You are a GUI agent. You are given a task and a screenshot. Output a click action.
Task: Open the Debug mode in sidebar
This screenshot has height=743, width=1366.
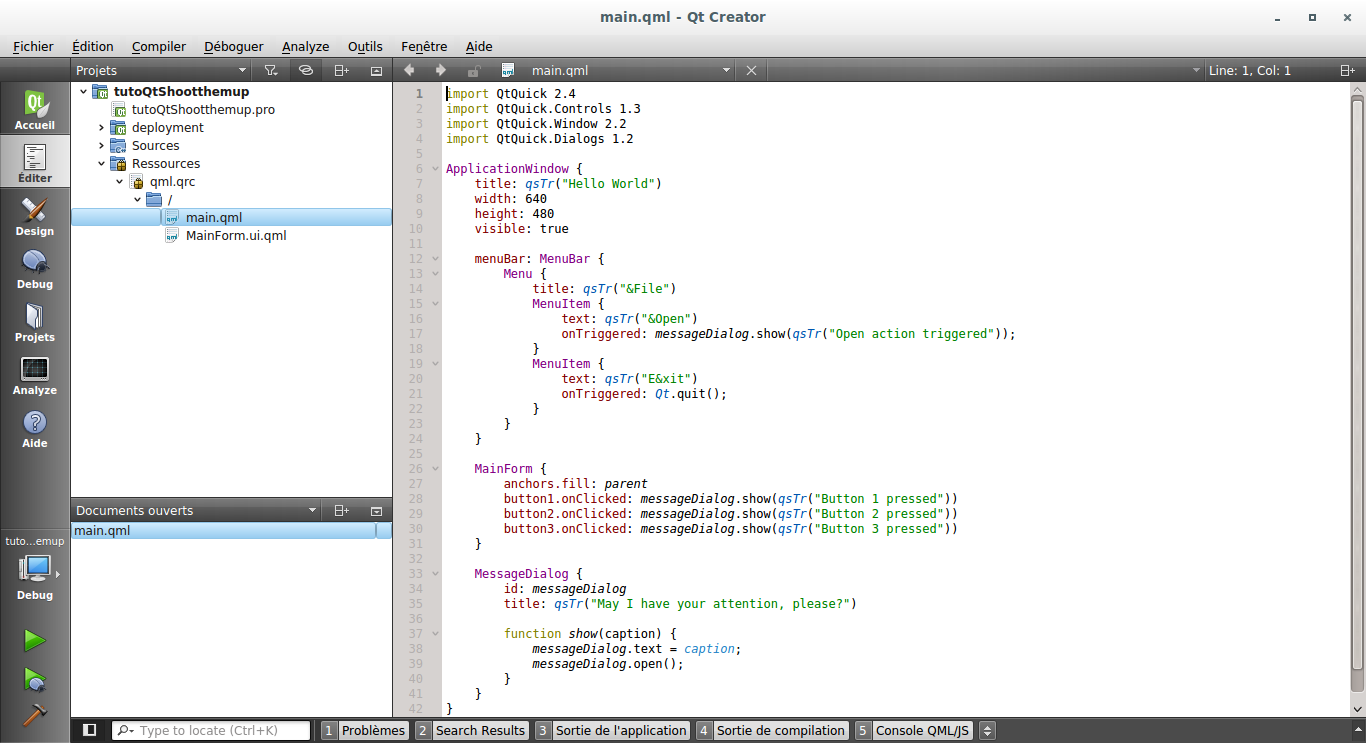(x=34, y=269)
